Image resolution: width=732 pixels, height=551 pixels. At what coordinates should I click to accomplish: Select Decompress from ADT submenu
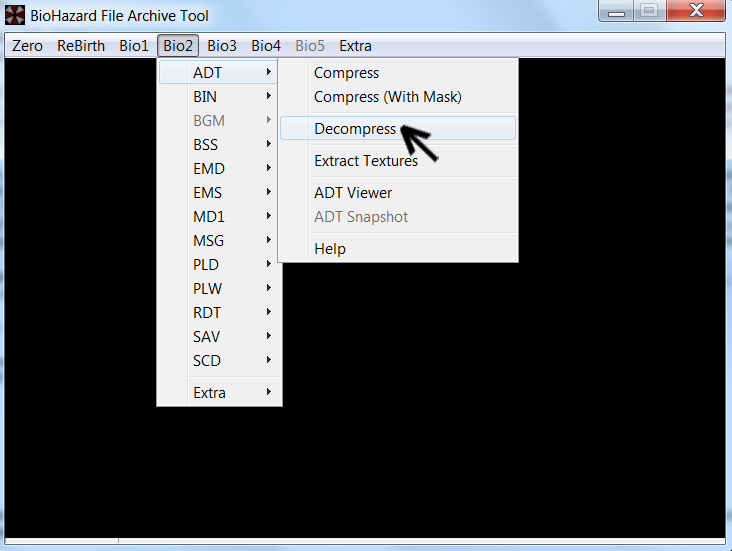click(x=398, y=128)
